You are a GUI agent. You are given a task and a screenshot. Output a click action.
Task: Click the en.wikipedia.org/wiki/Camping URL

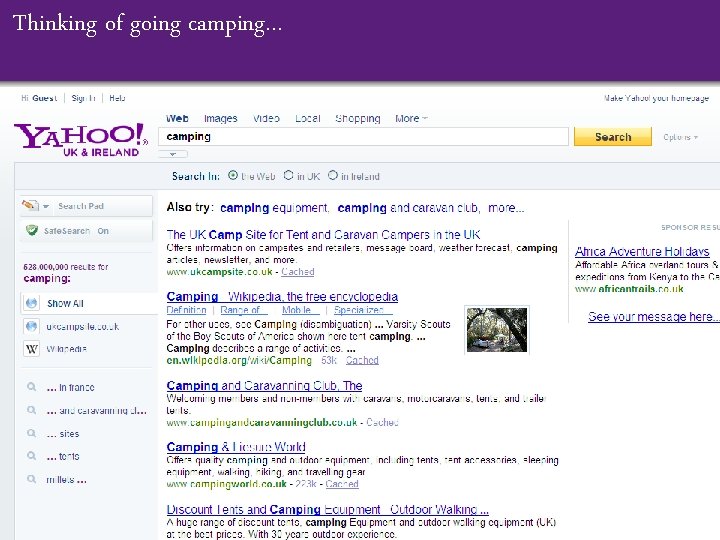239,360
